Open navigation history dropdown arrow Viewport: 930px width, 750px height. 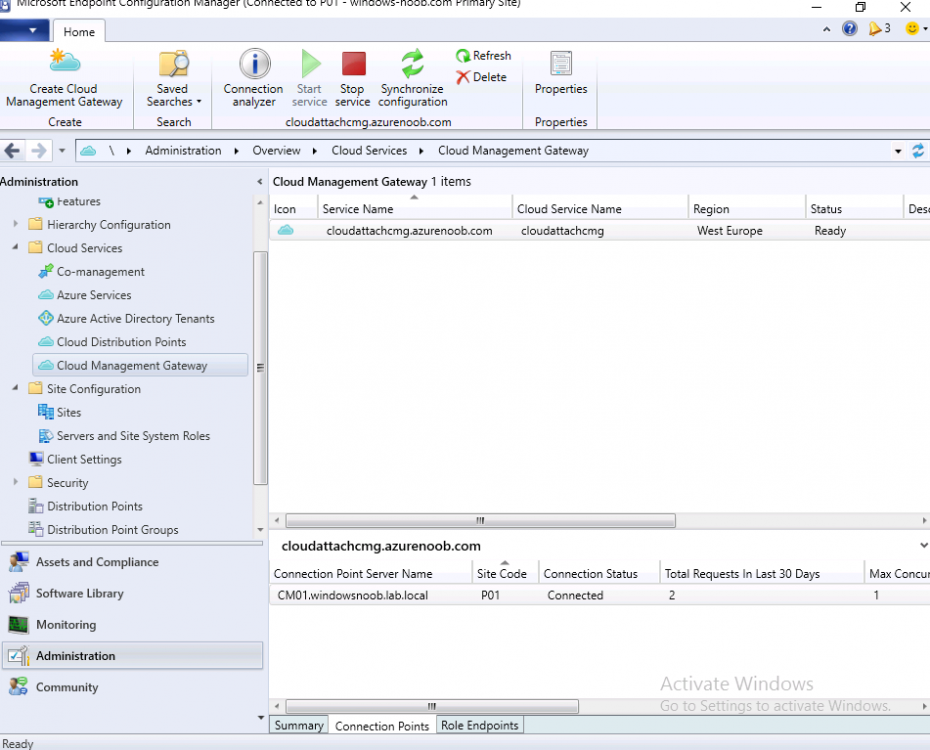pos(62,151)
